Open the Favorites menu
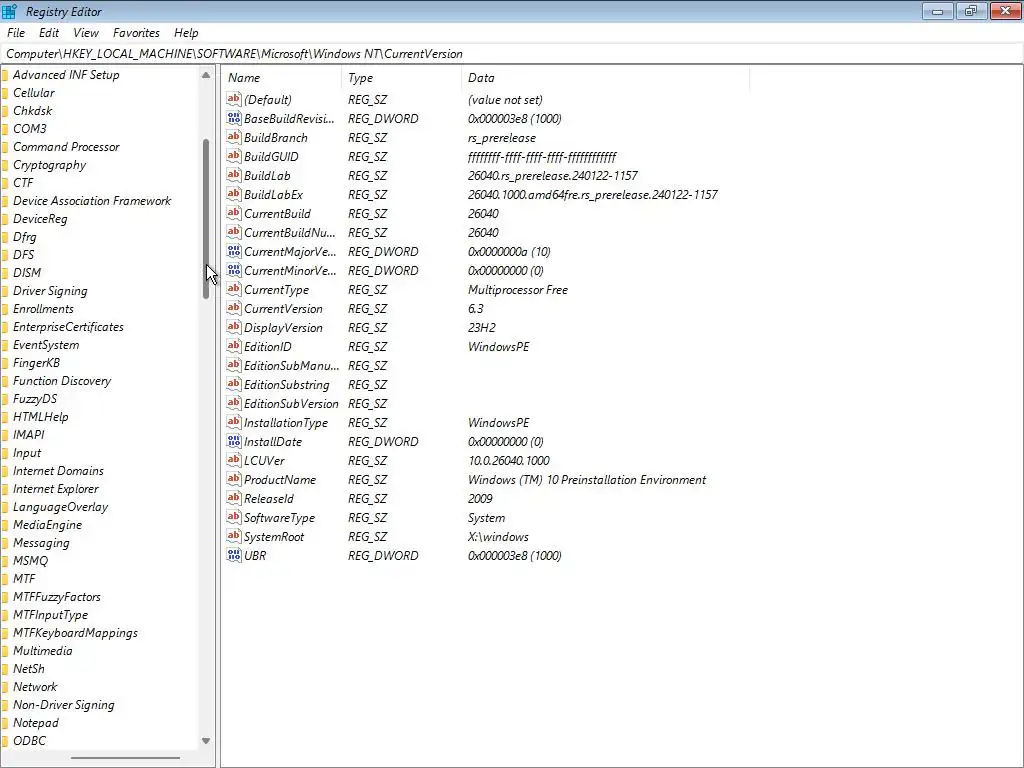The height and width of the screenshot is (768, 1024). click(136, 33)
